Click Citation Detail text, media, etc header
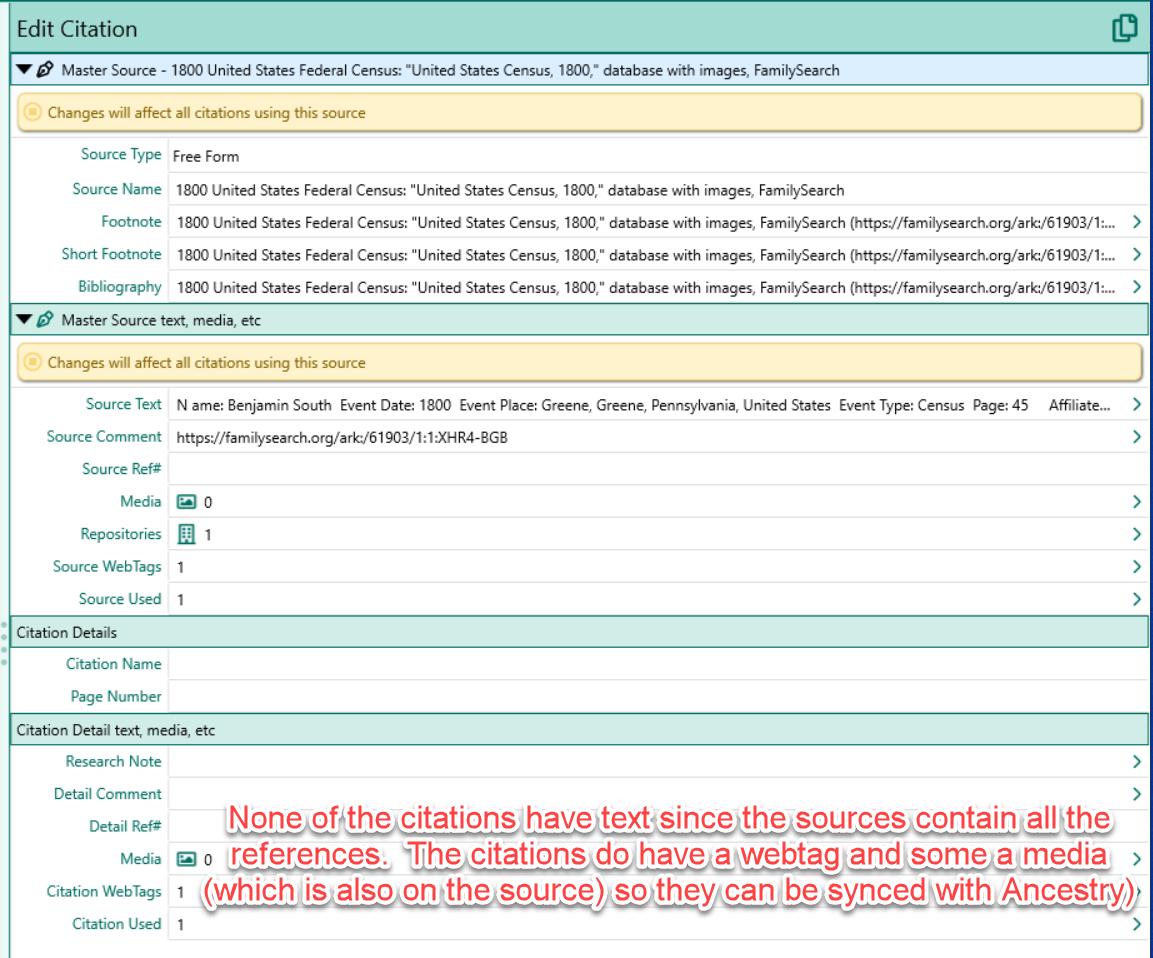This screenshot has height=958, width=1153. click(579, 730)
